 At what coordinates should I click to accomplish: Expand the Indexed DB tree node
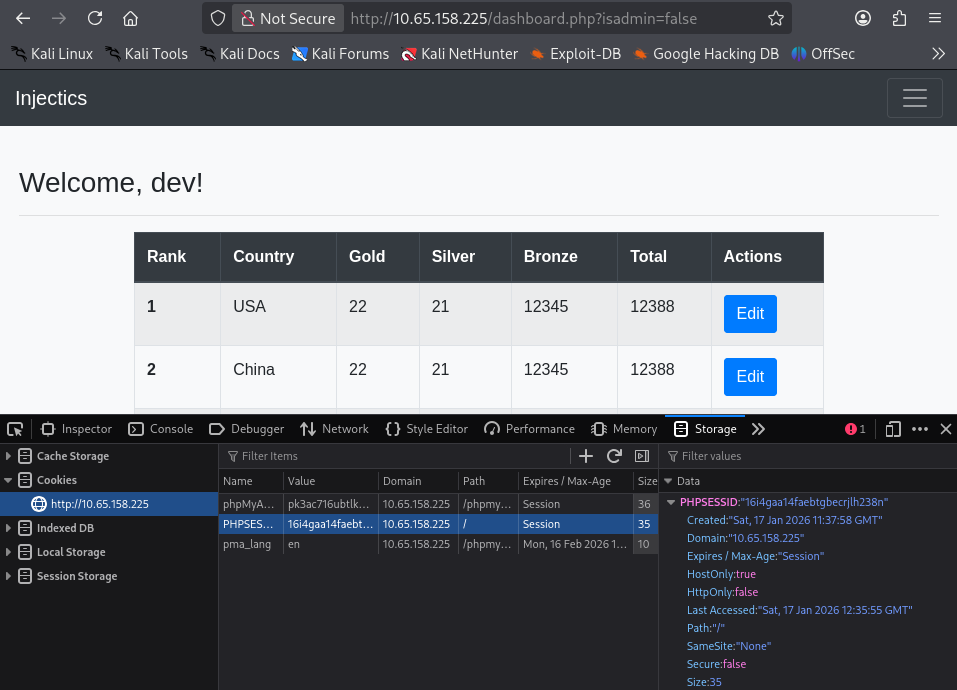tap(8, 528)
